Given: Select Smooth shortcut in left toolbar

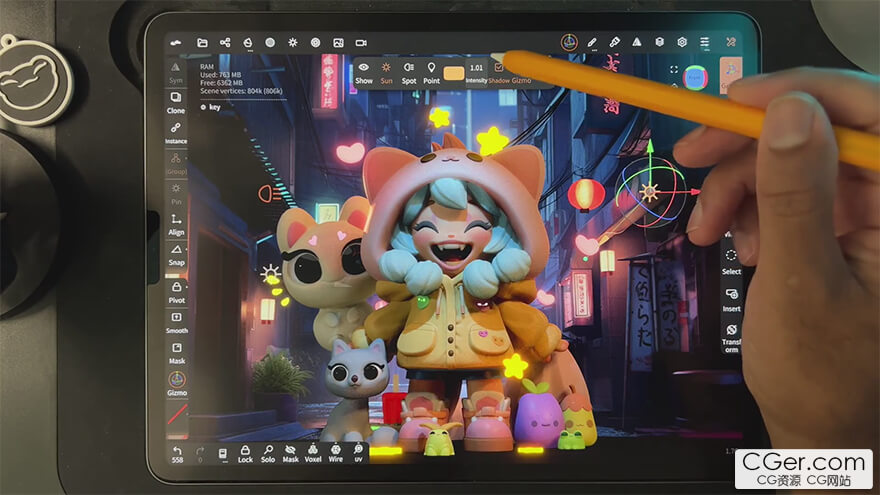Looking at the screenshot, I should 177,323.
